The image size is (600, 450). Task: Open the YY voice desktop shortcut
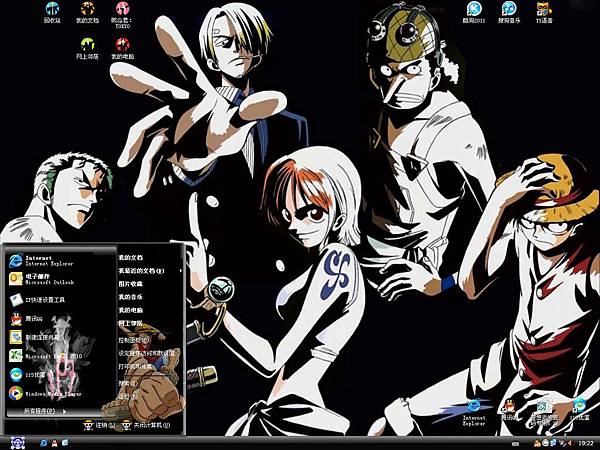coord(544,13)
